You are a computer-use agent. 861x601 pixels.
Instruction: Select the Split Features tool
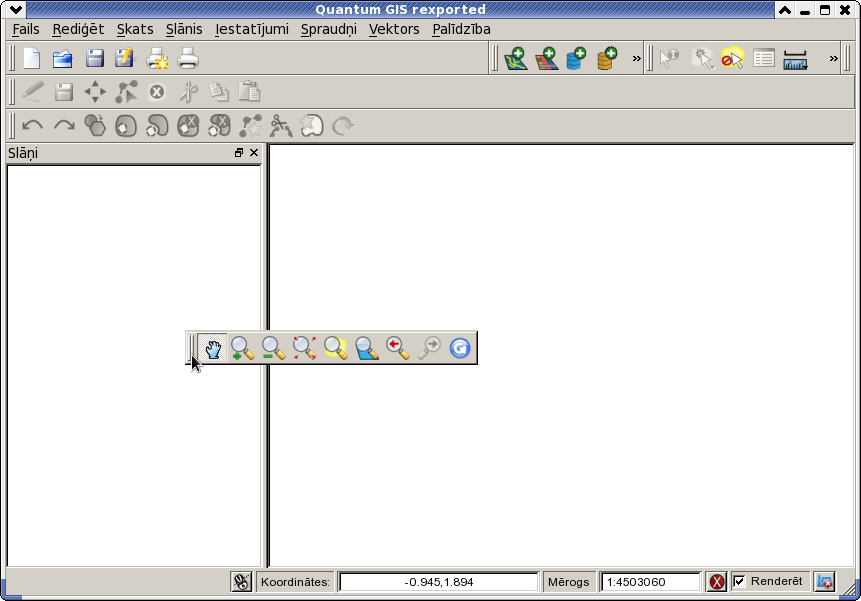point(281,126)
